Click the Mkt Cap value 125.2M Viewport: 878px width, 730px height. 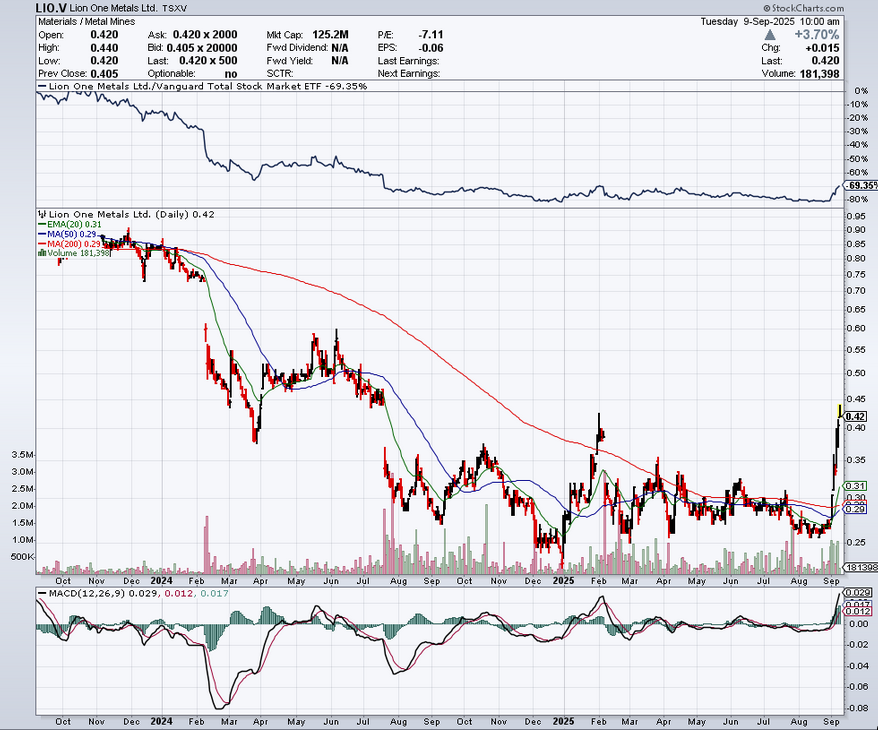click(x=330, y=35)
